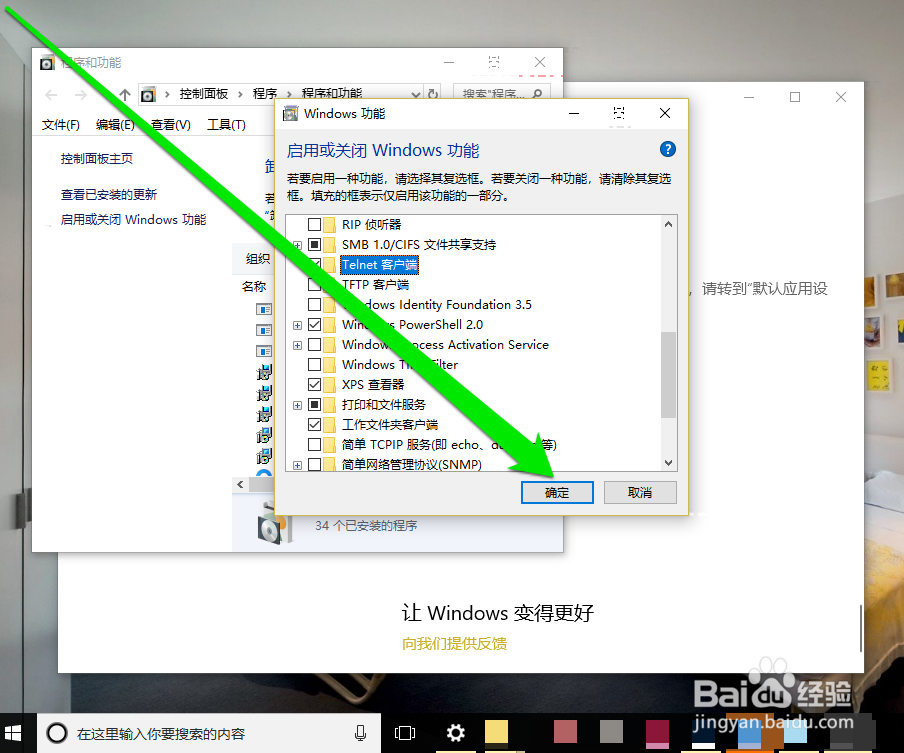This screenshot has height=753, width=904.
Task: Open the 文件(F) menu
Action: (x=60, y=125)
